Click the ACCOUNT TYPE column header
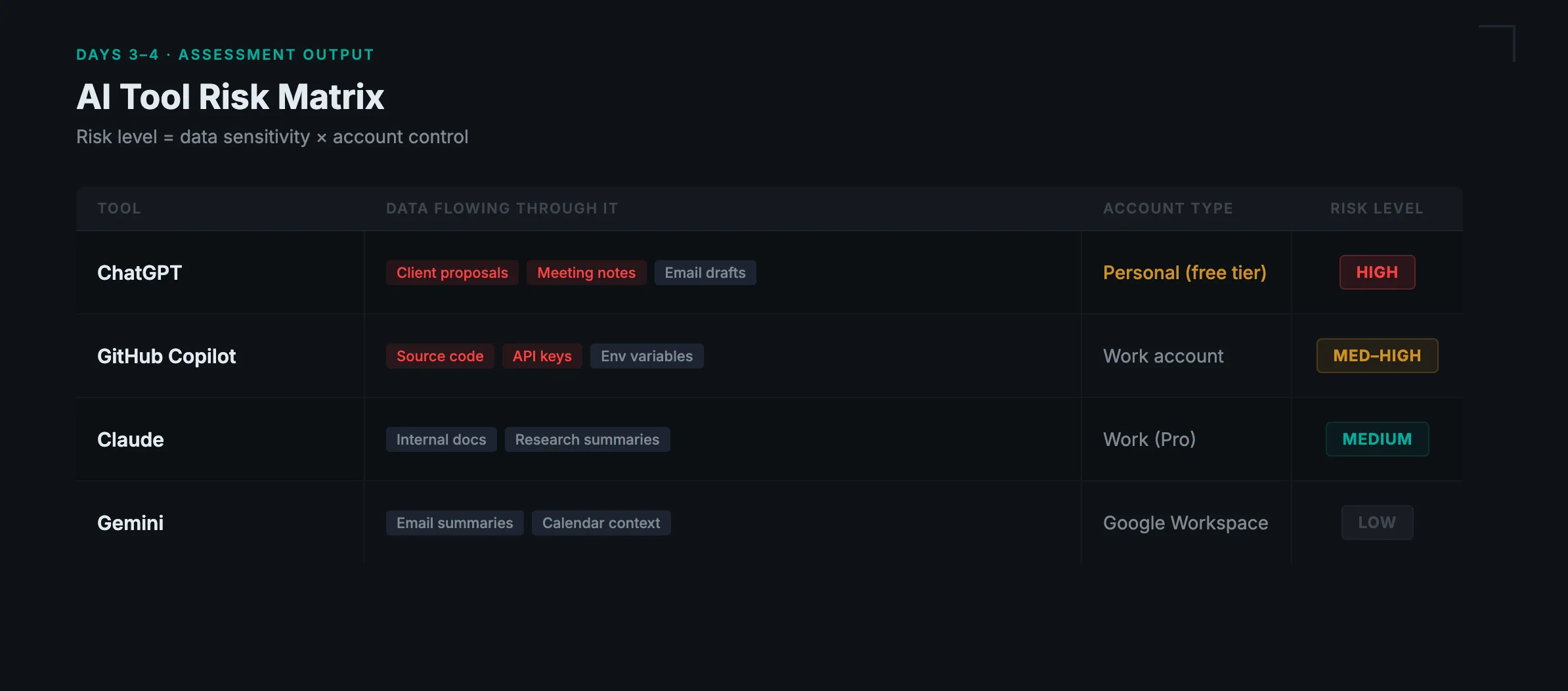The image size is (1568, 691). [x=1167, y=208]
